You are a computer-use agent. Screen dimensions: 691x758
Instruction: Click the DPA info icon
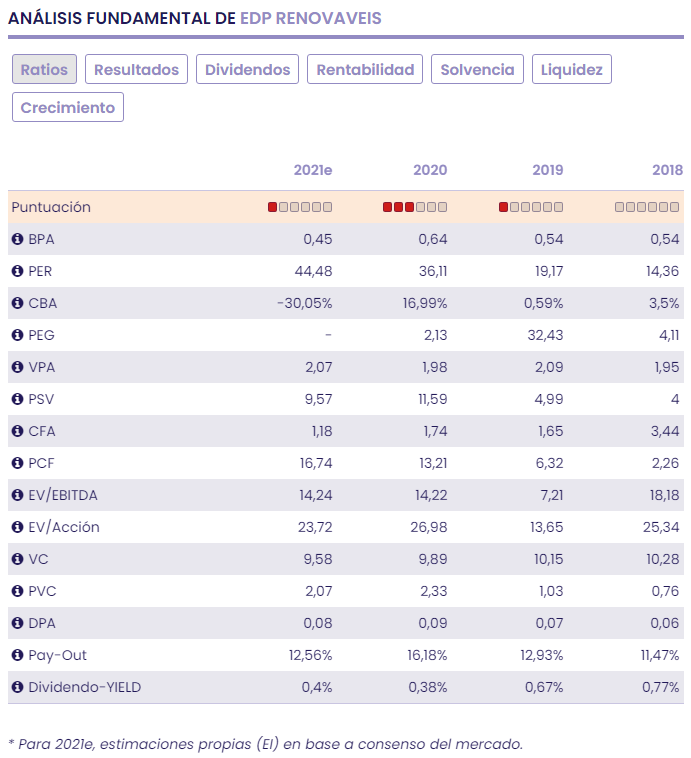17,623
